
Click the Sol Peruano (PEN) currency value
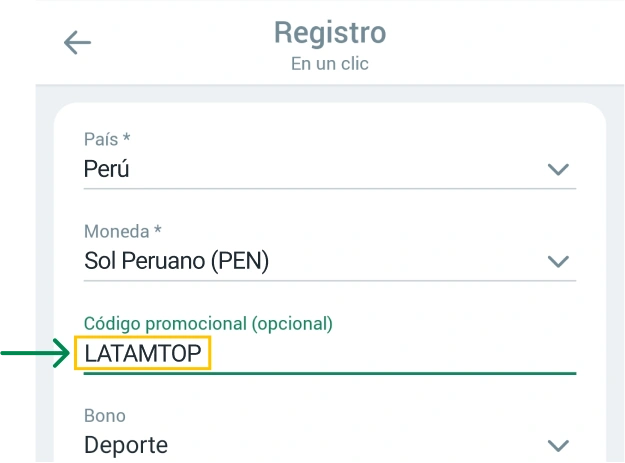(176, 261)
